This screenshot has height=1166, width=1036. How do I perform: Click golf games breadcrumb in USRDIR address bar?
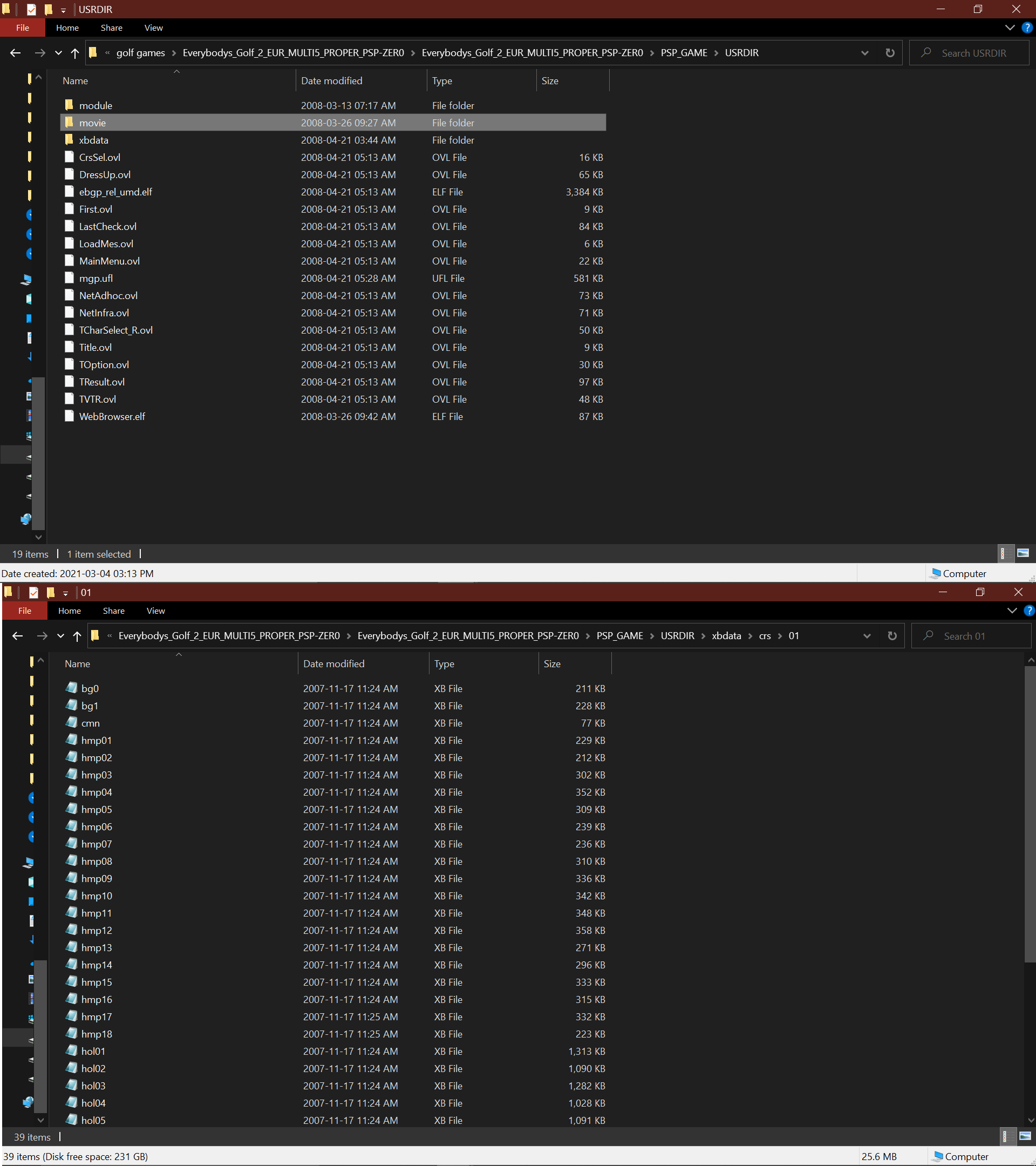tap(140, 53)
